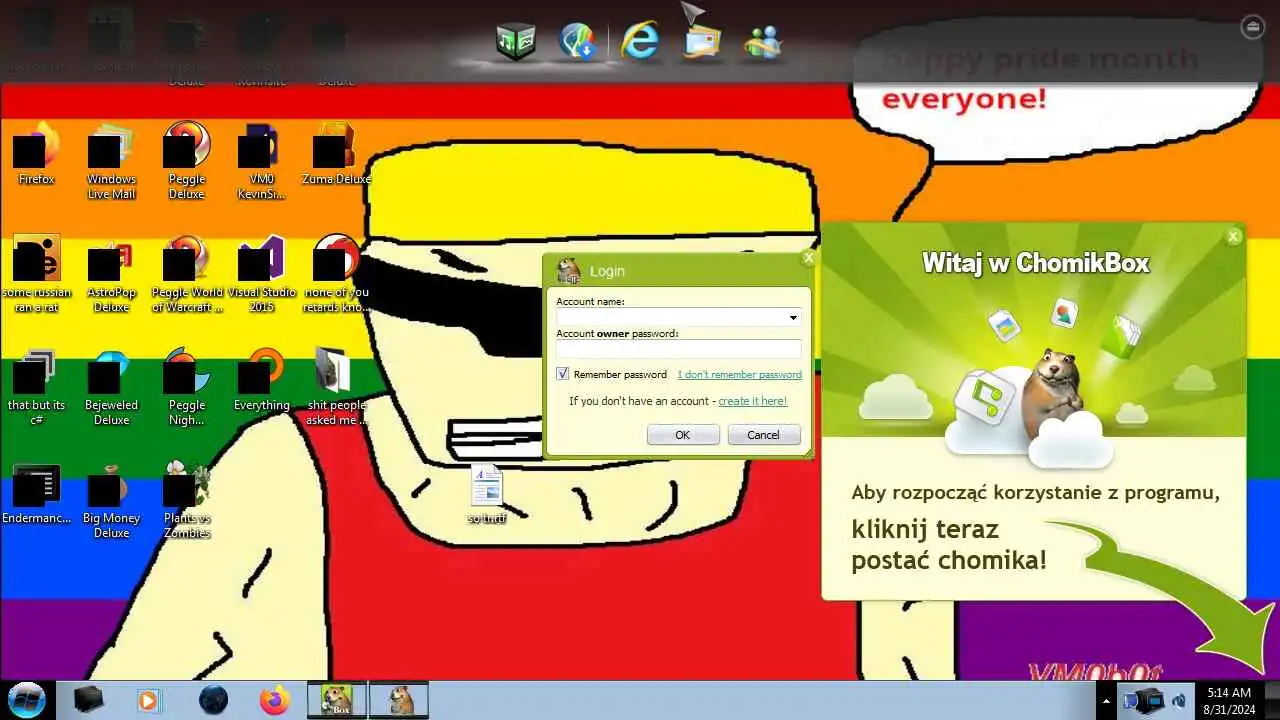Click the volume speaker tray icon
The height and width of the screenshot is (720, 1280).
tap(1178, 701)
